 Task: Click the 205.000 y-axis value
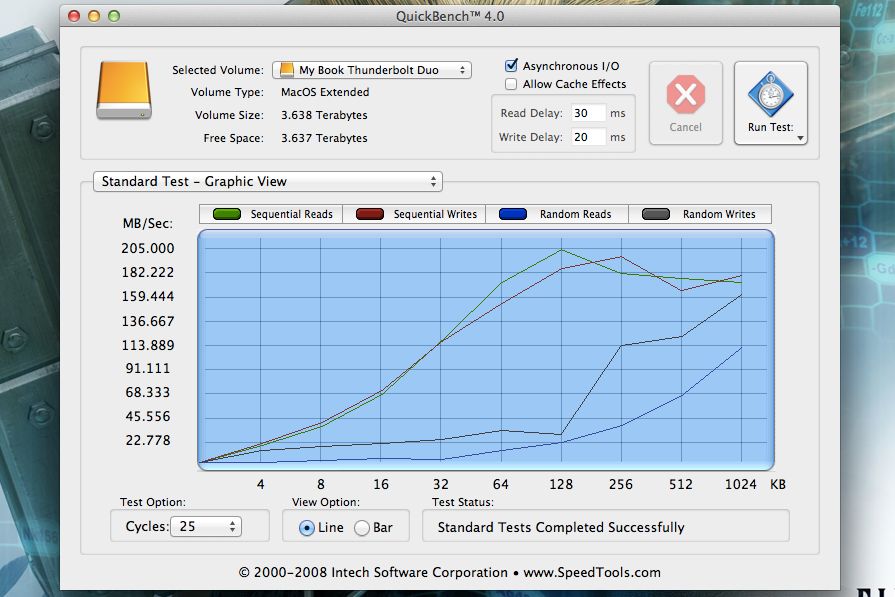[x=148, y=248]
